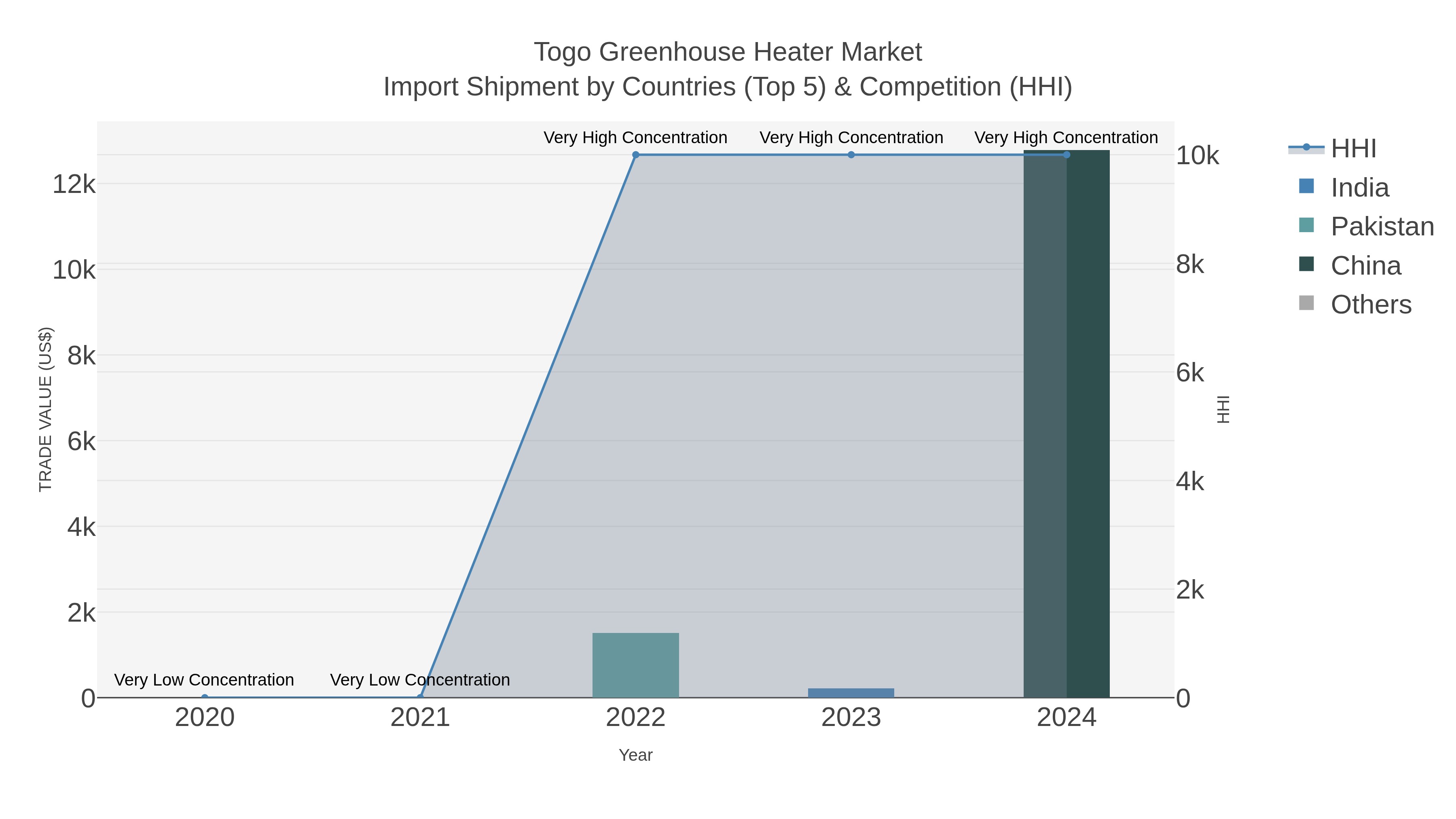
Task: Click the 4k left axis tick label
Action: [81, 527]
